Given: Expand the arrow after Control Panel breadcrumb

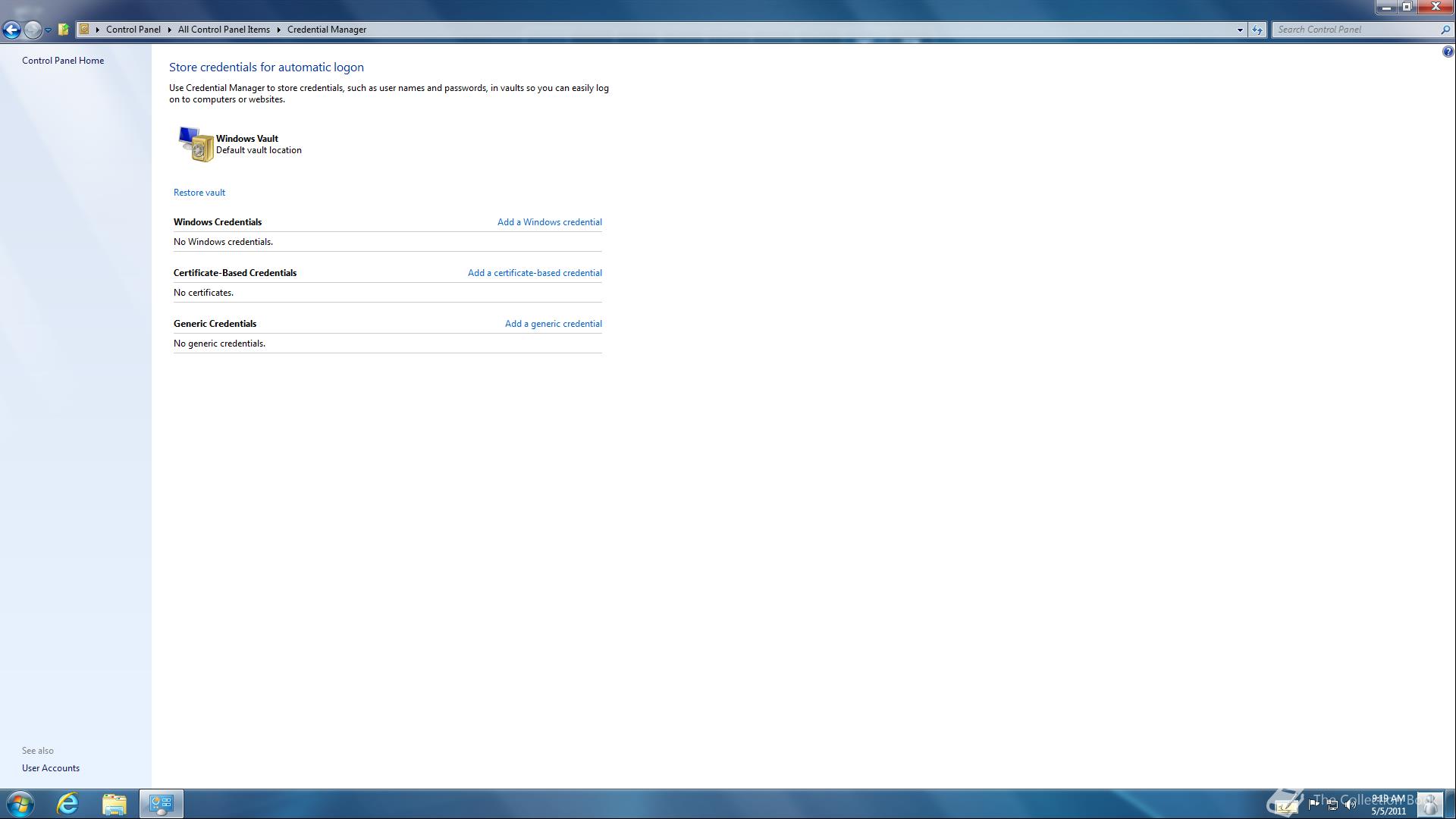Looking at the screenshot, I should [x=170, y=30].
